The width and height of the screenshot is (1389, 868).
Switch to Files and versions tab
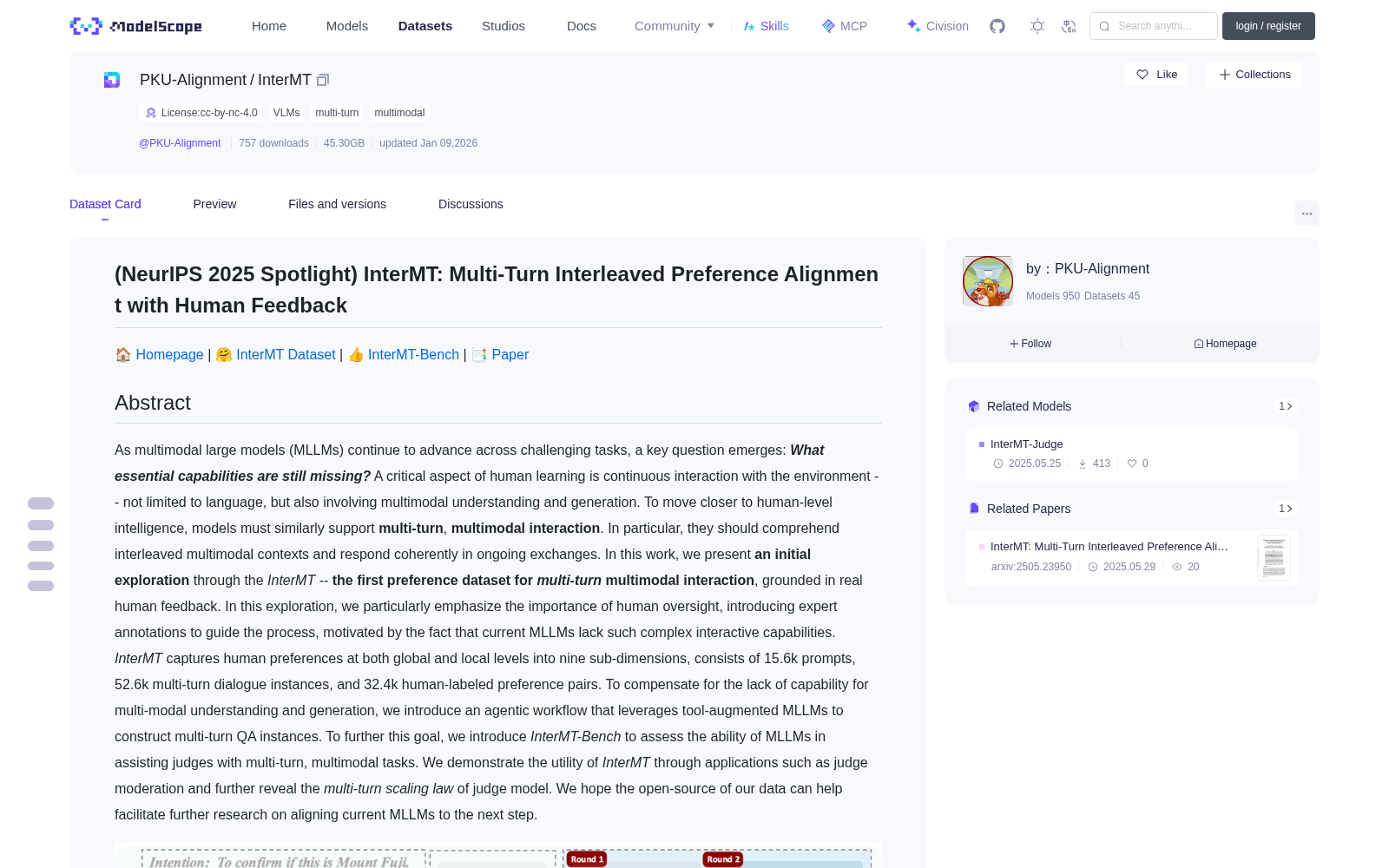(337, 204)
